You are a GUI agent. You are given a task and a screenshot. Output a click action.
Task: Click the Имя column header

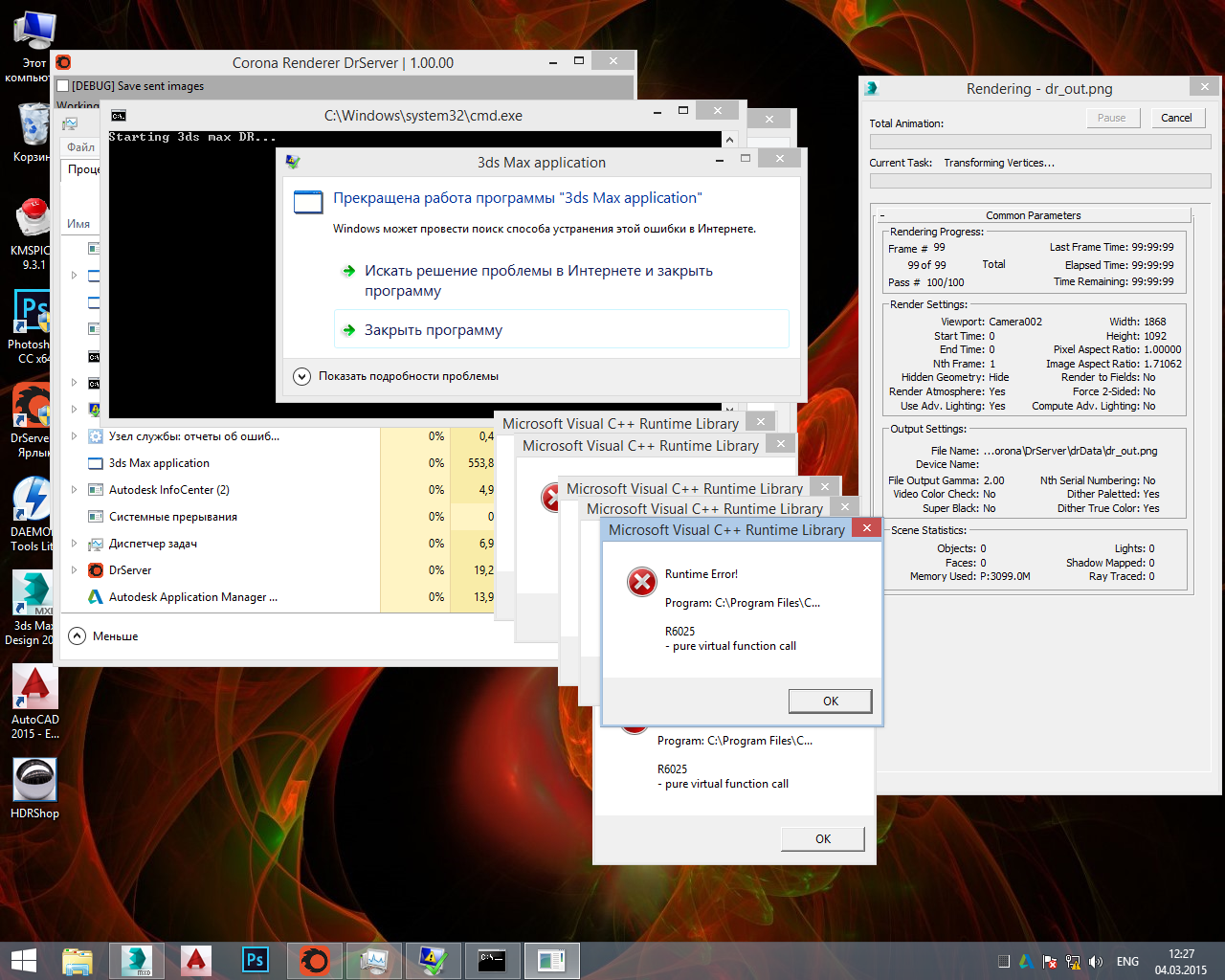click(78, 224)
